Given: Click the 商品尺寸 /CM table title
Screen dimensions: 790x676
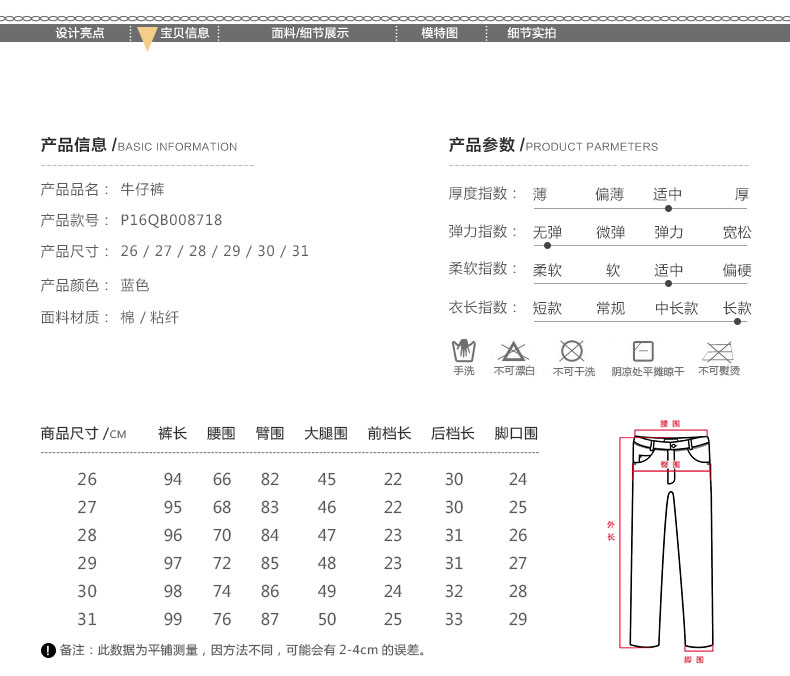Looking at the screenshot, I should pos(84,433).
